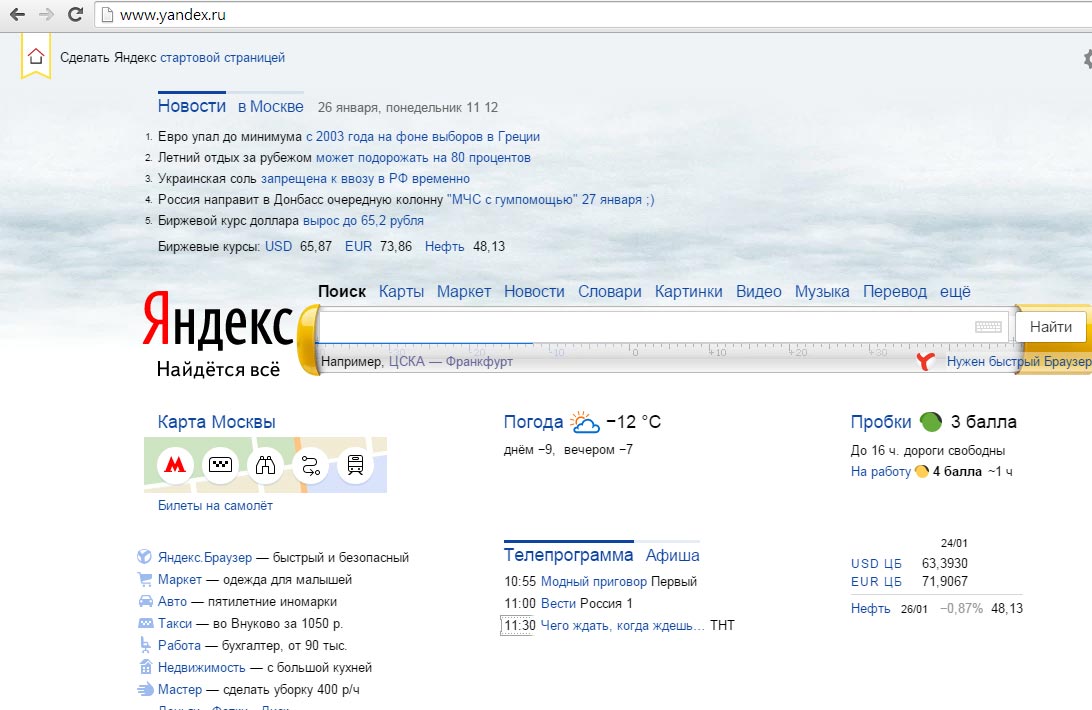Open the Вести TV listing

tap(559, 603)
